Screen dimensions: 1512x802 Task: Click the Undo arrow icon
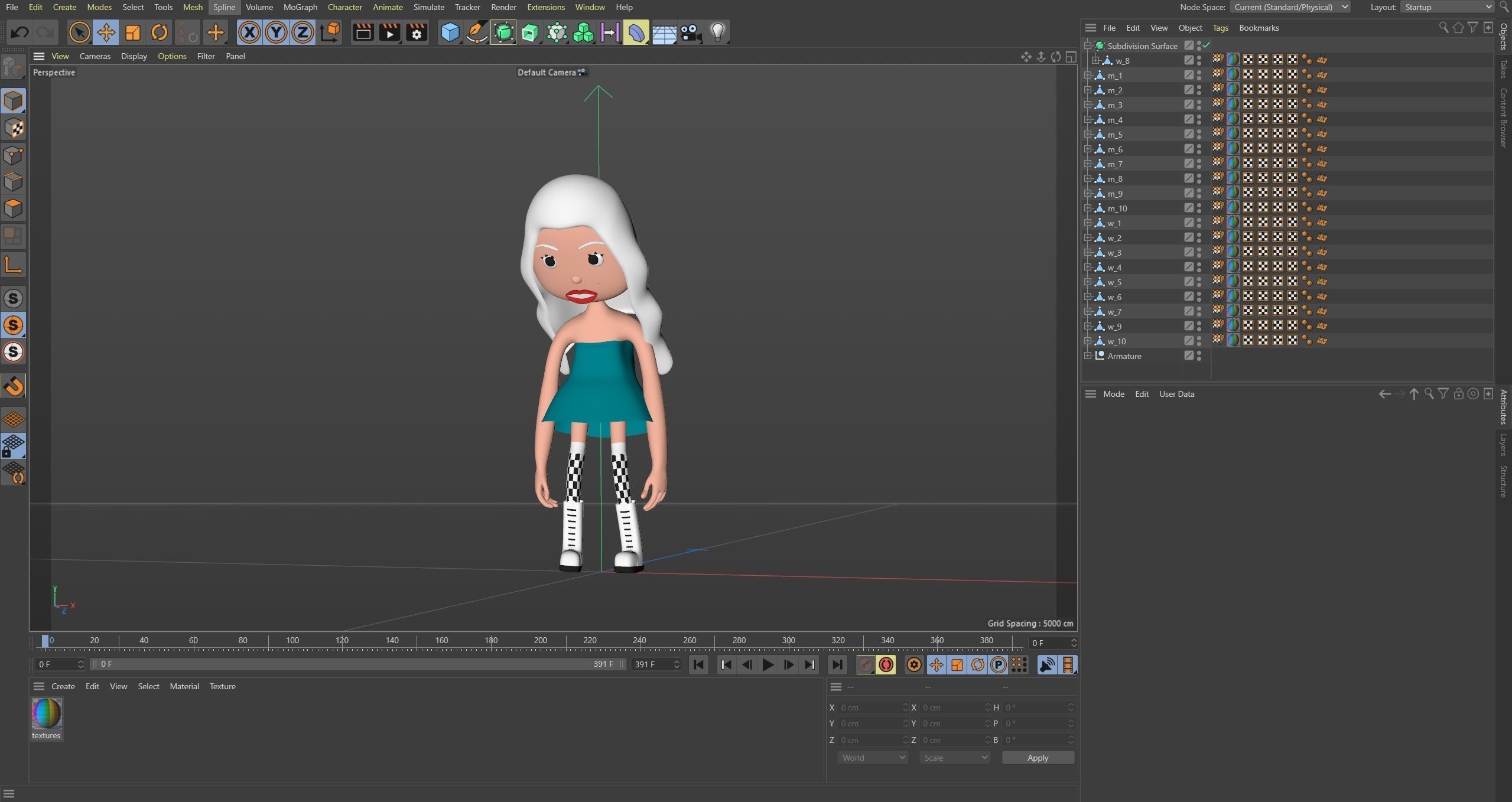point(19,32)
